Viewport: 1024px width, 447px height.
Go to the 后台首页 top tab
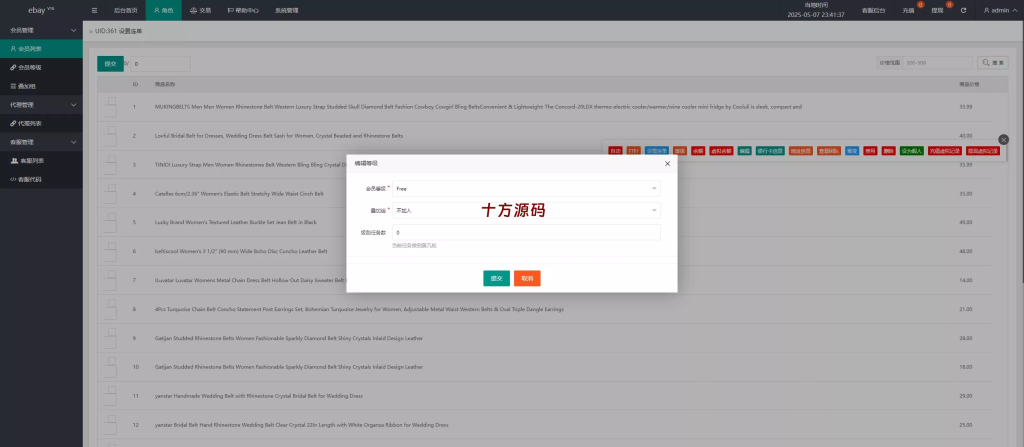(125, 10)
